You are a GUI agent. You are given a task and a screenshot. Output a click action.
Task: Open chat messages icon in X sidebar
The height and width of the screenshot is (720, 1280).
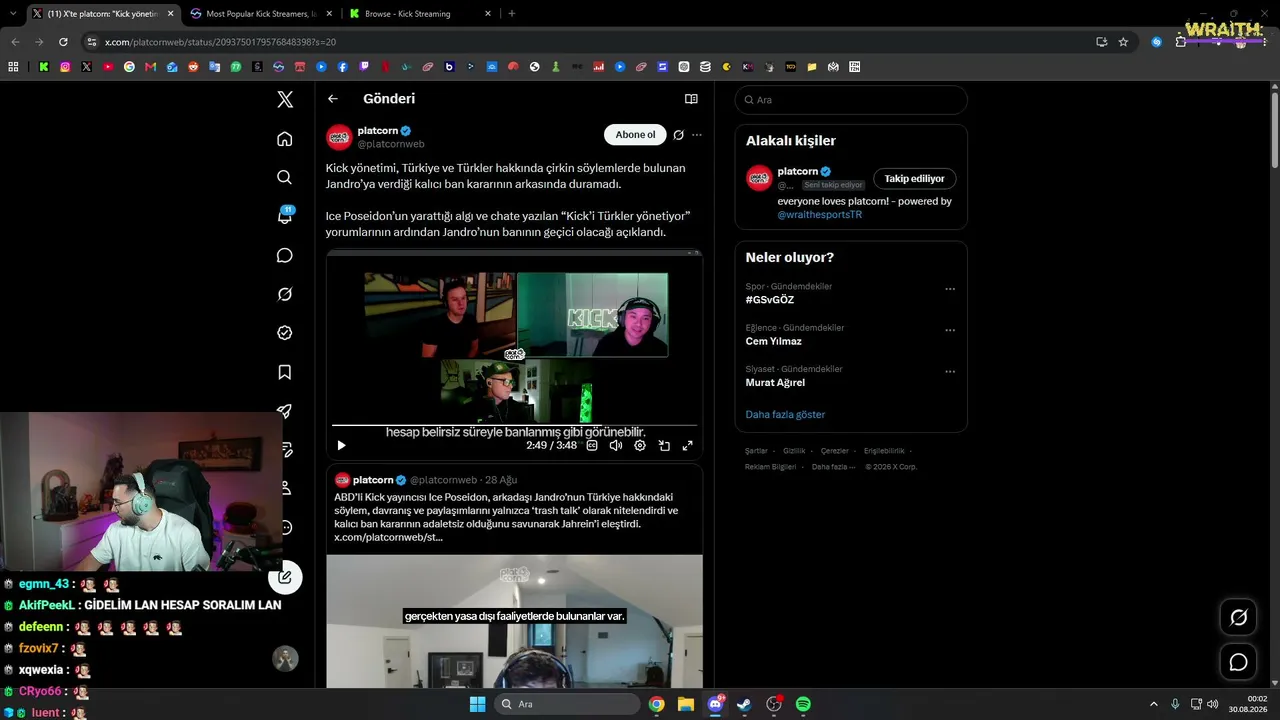285,256
